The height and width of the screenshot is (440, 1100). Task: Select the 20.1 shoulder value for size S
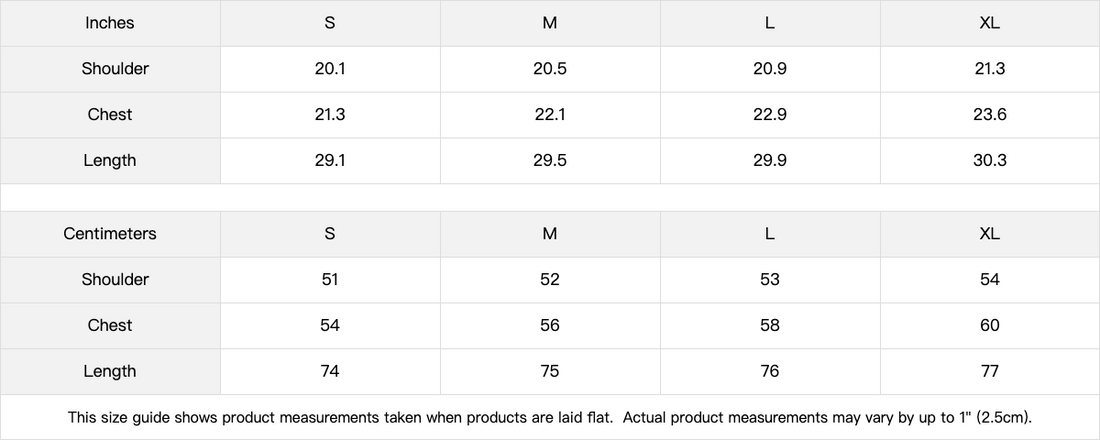point(330,69)
